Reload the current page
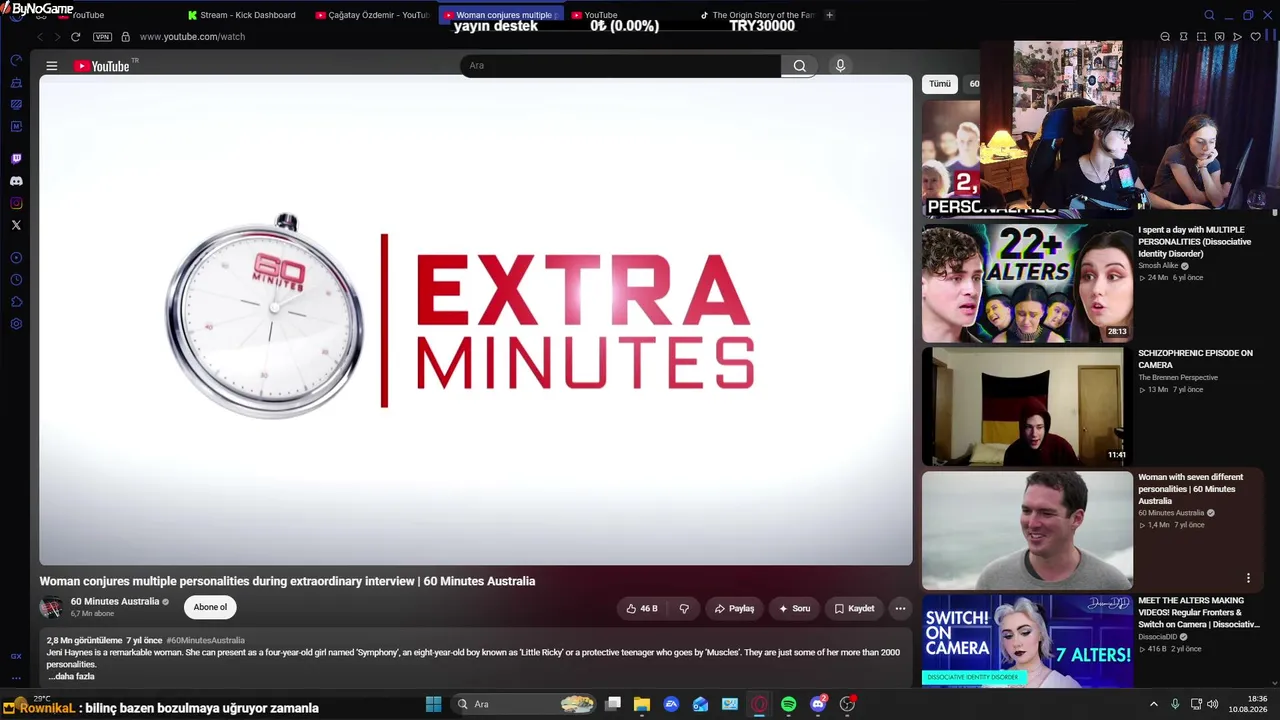1280x720 pixels. click(x=75, y=37)
